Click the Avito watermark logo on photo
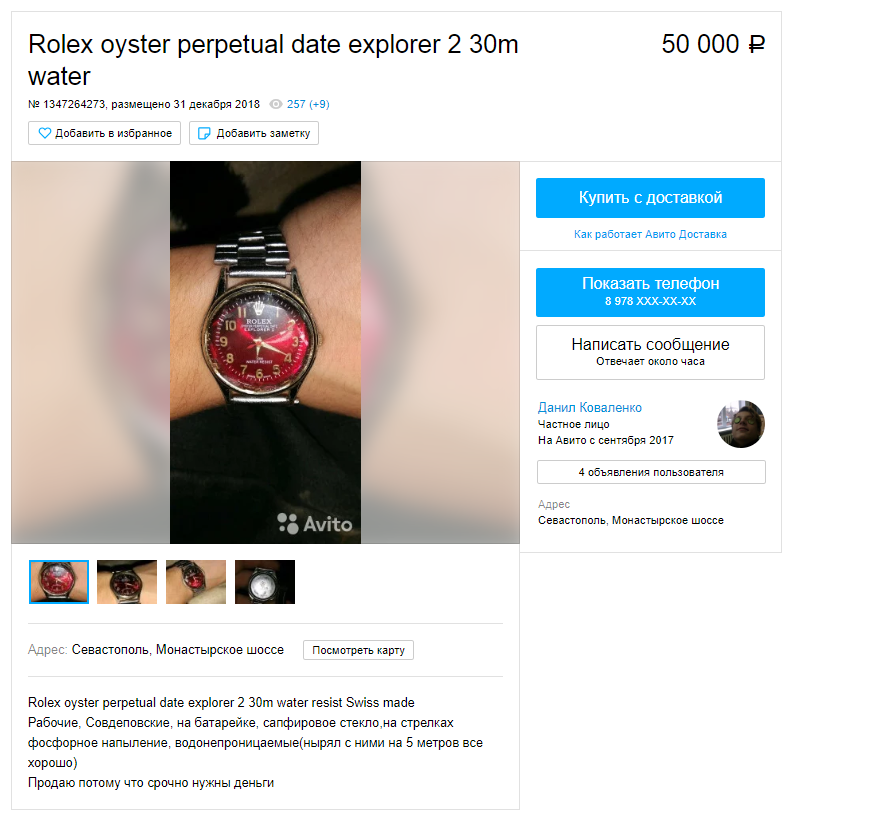This screenshot has width=893, height=817. [x=314, y=523]
